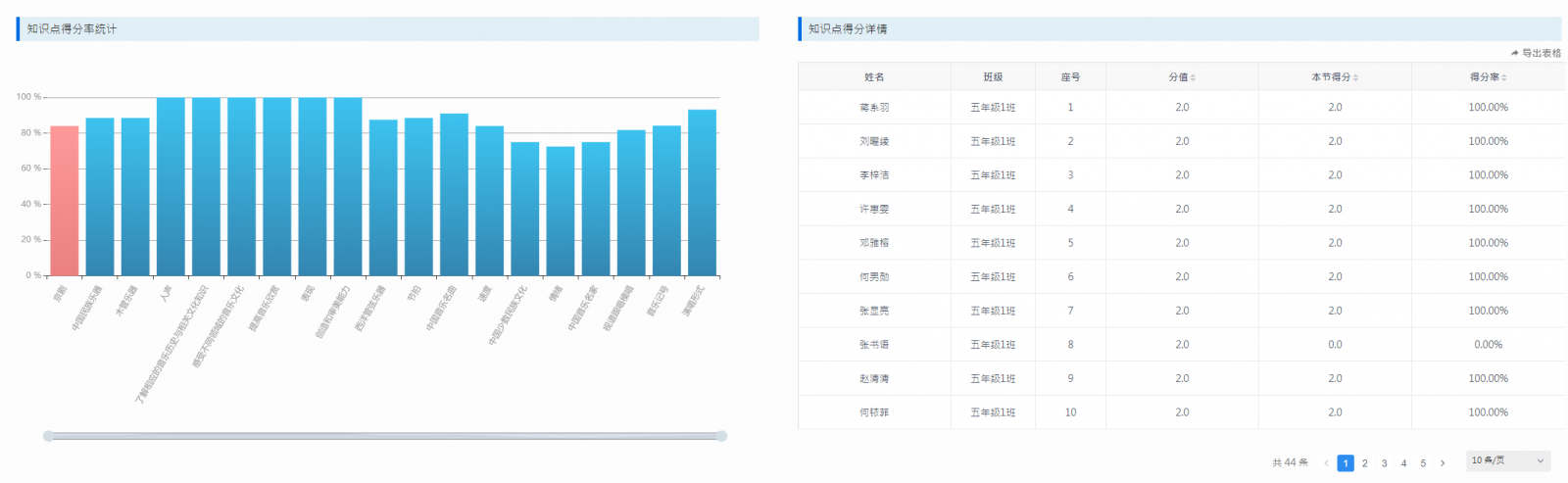Click the rightmost 演唱形式 bar
The height and width of the screenshot is (483, 1568).
[702, 193]
